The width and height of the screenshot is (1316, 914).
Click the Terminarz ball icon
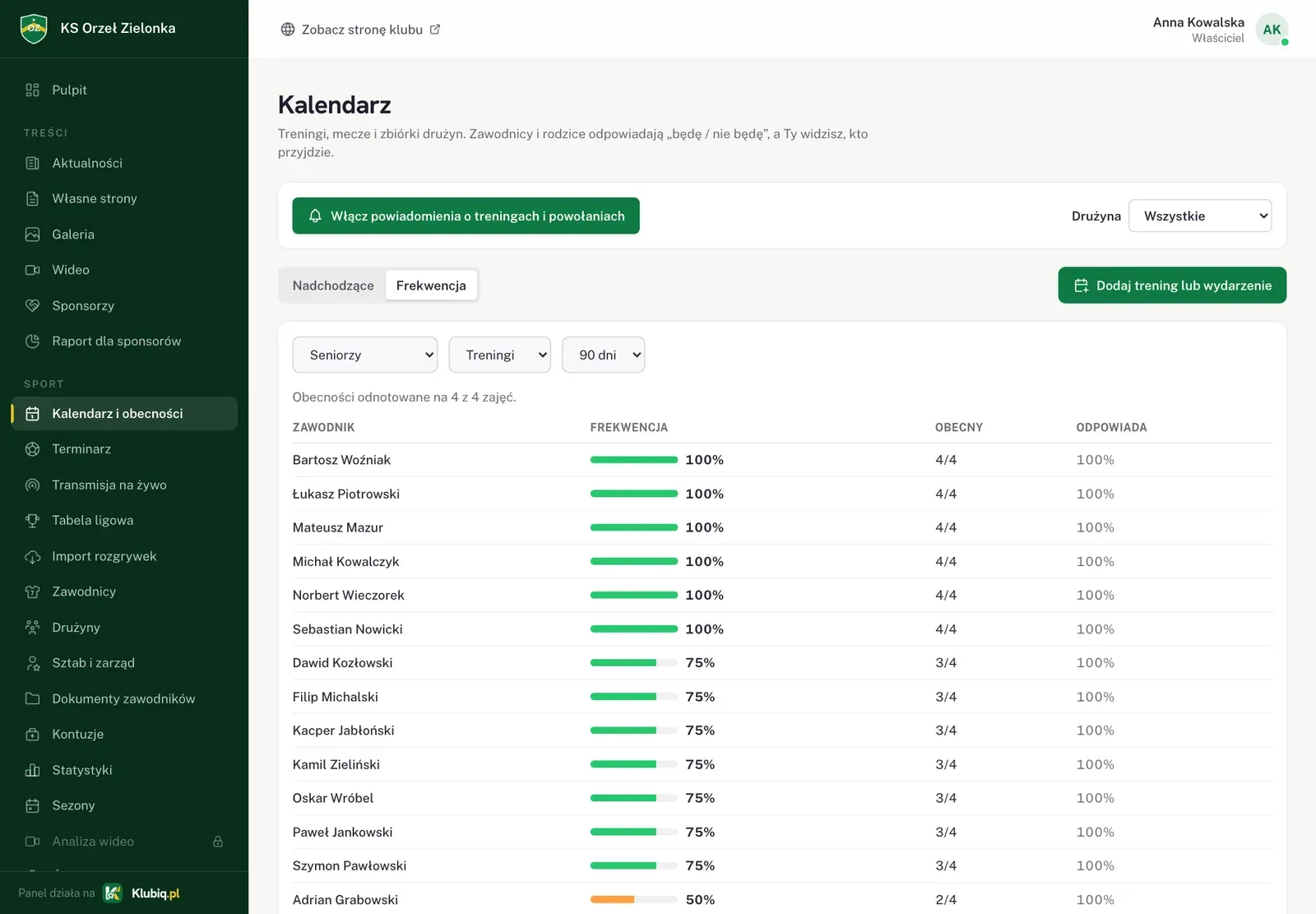click(33, 449)
